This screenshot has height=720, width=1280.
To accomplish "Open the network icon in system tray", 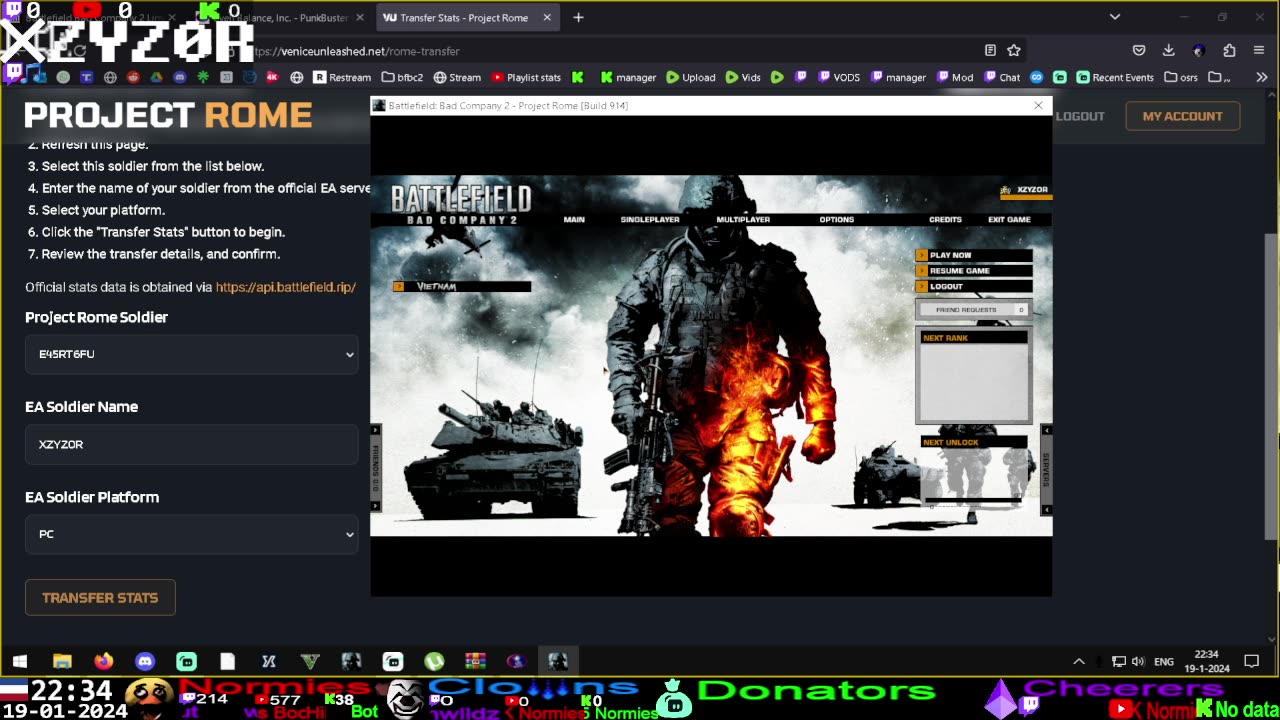I will pyautogui.click(x=1119, y=661).
